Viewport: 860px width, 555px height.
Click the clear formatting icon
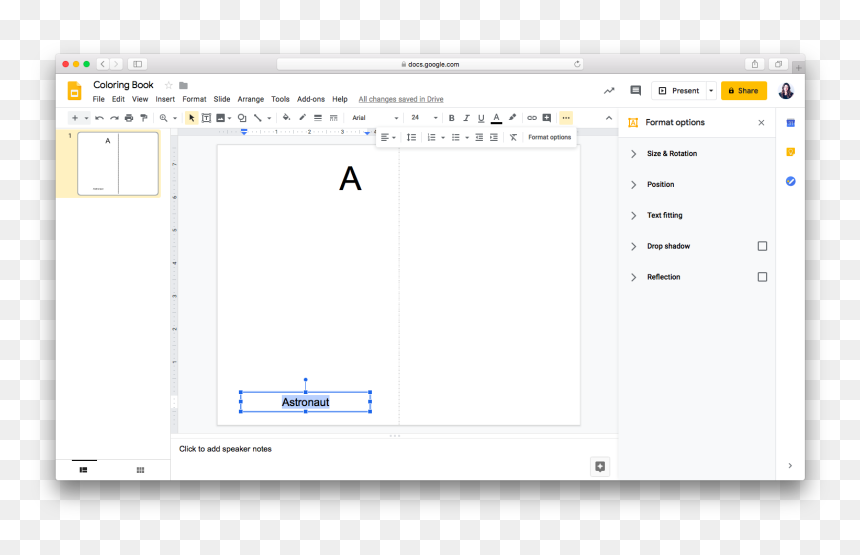point(513,137)
